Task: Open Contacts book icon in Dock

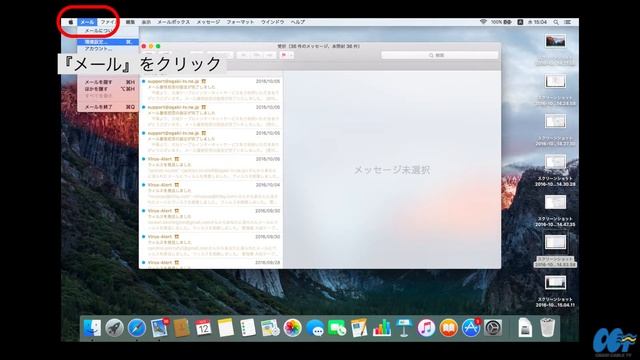Action: [181, 328]
